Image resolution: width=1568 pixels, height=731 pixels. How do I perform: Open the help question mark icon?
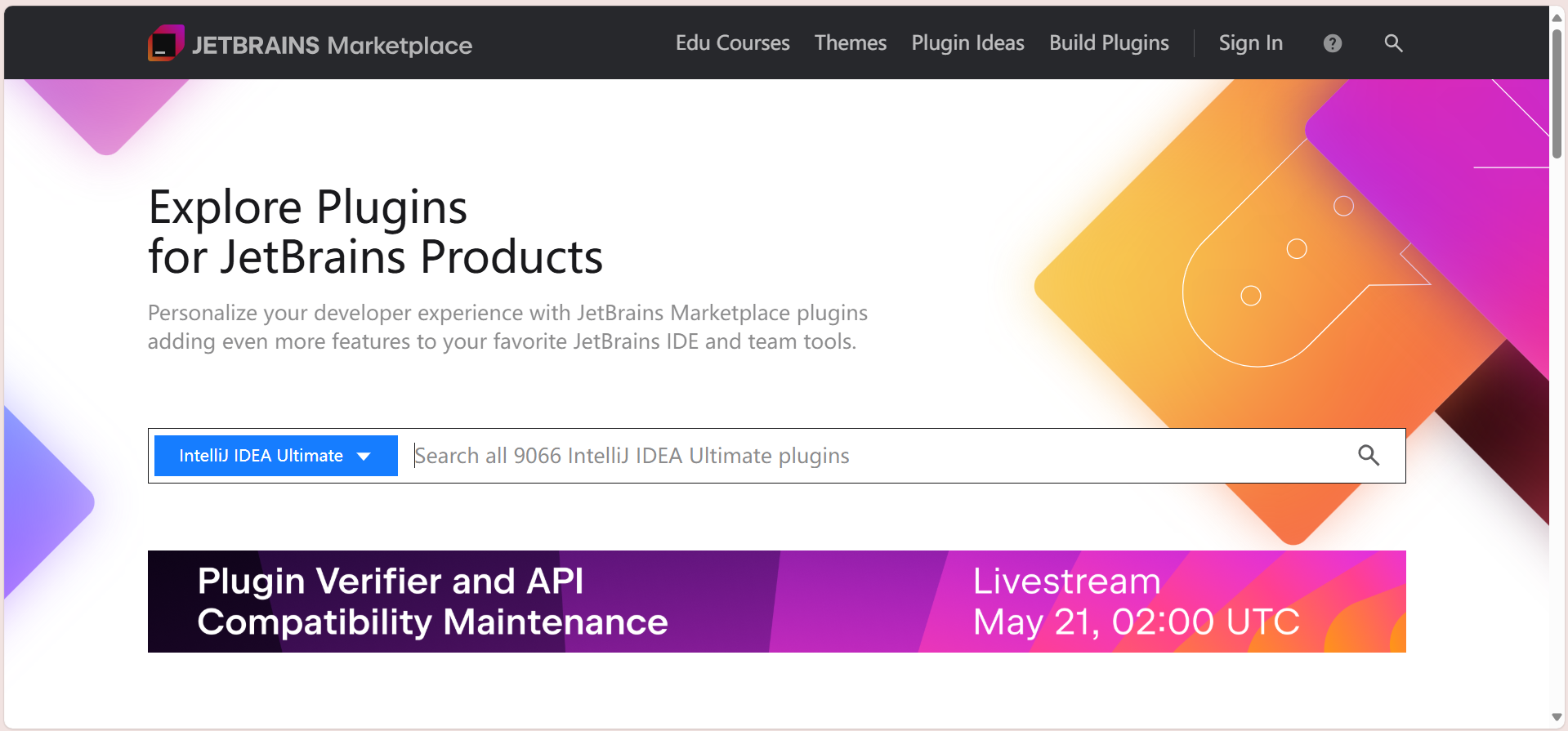[1333, 43]
